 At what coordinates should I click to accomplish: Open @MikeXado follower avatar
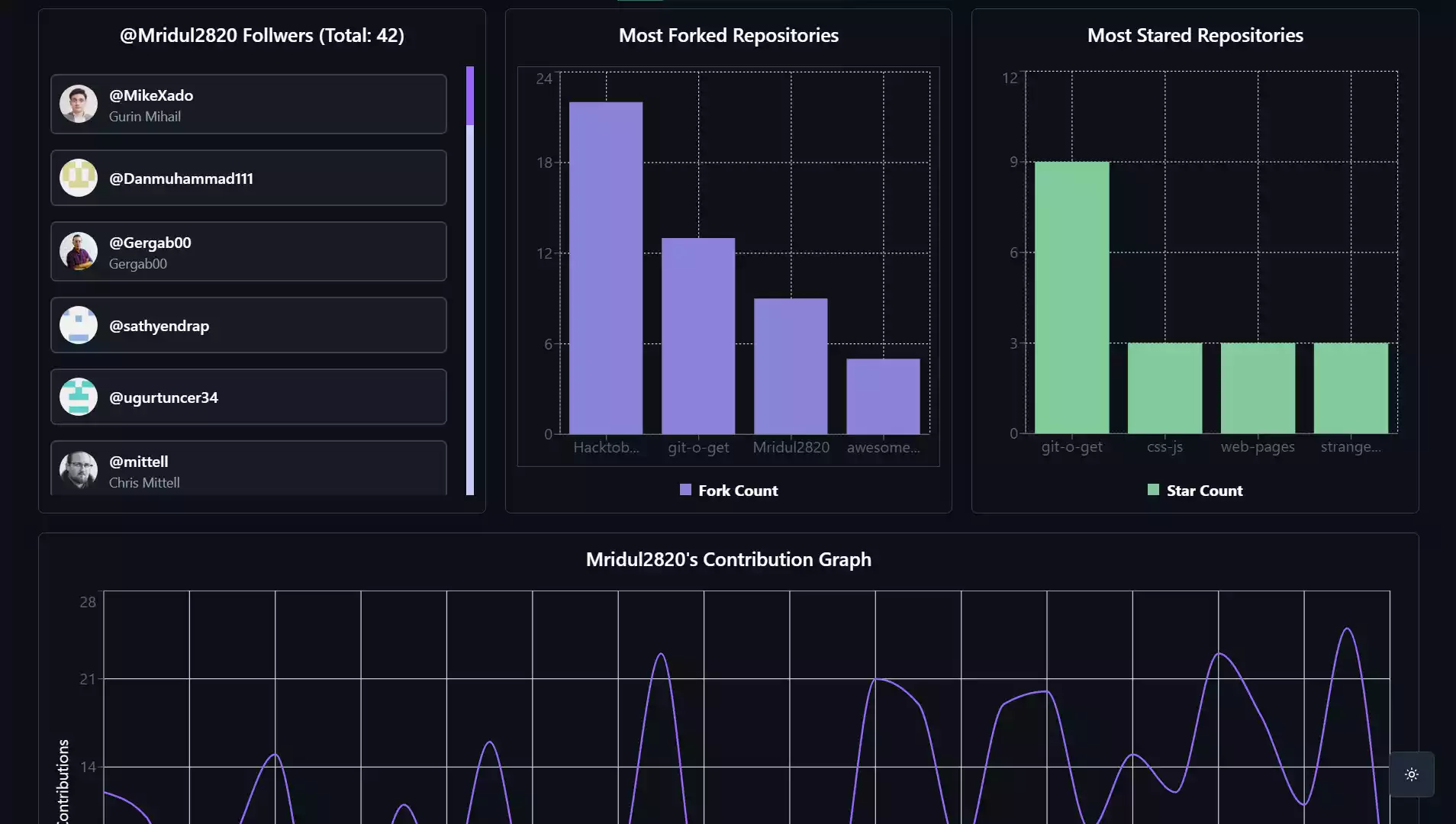click(79, 104)
